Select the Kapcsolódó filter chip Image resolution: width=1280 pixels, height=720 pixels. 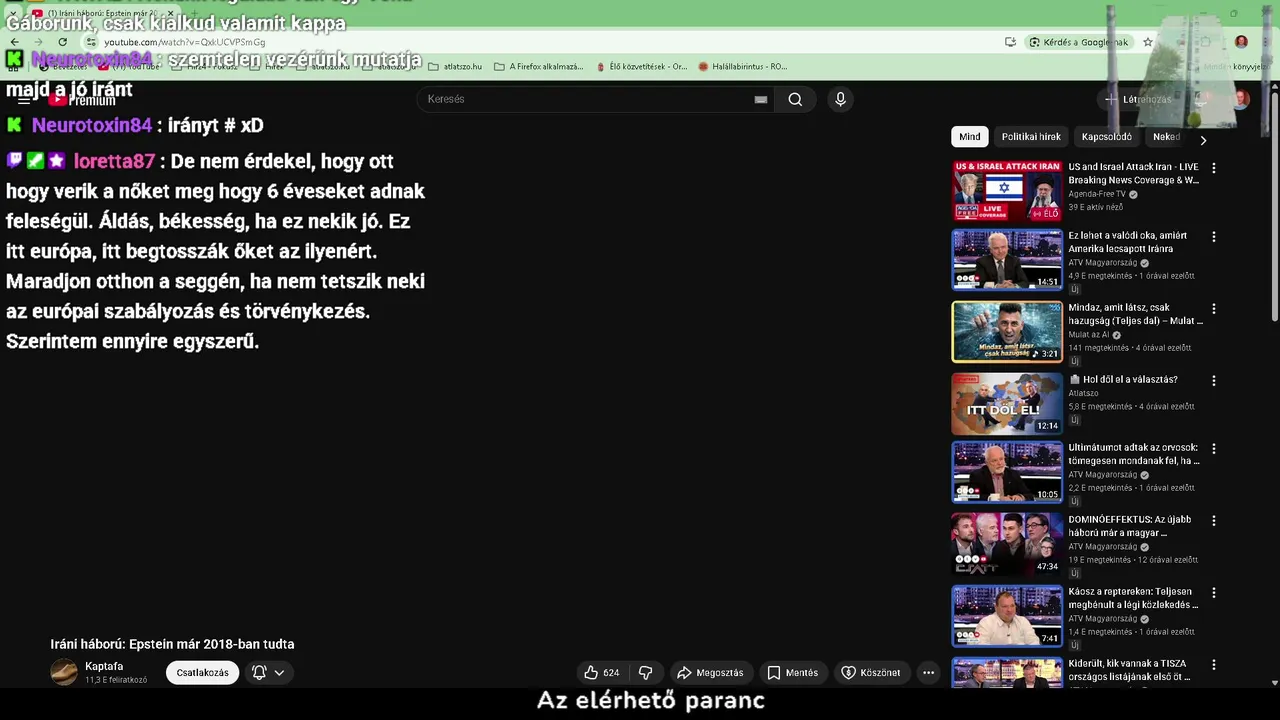tap(1106, 137)
